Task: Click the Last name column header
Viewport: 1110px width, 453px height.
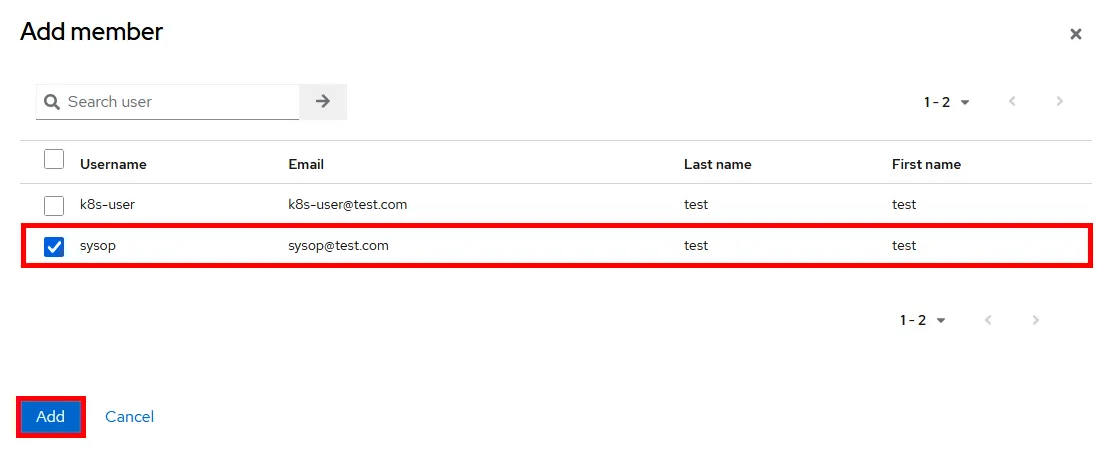Action: tap(717, 164)
